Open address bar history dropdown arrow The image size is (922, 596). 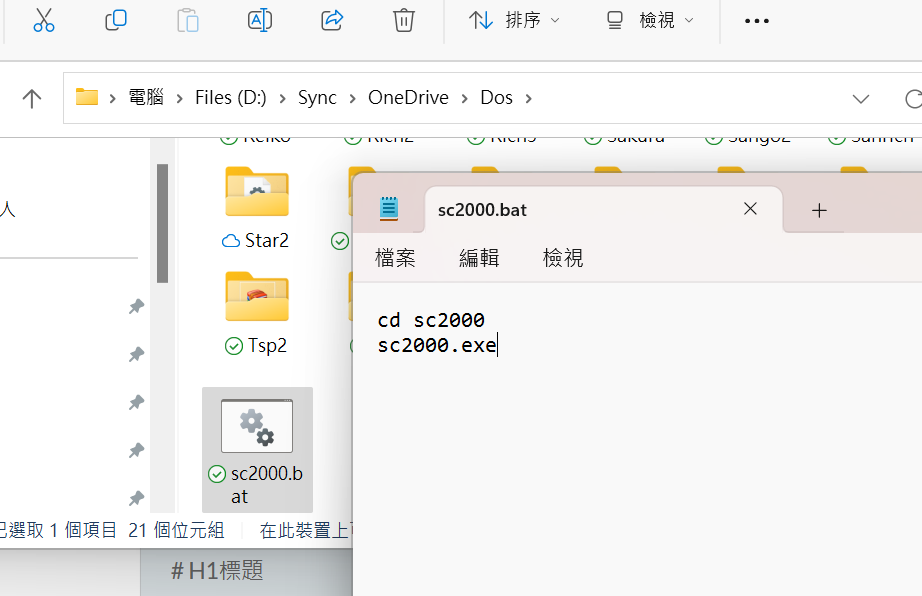(861, 99)
